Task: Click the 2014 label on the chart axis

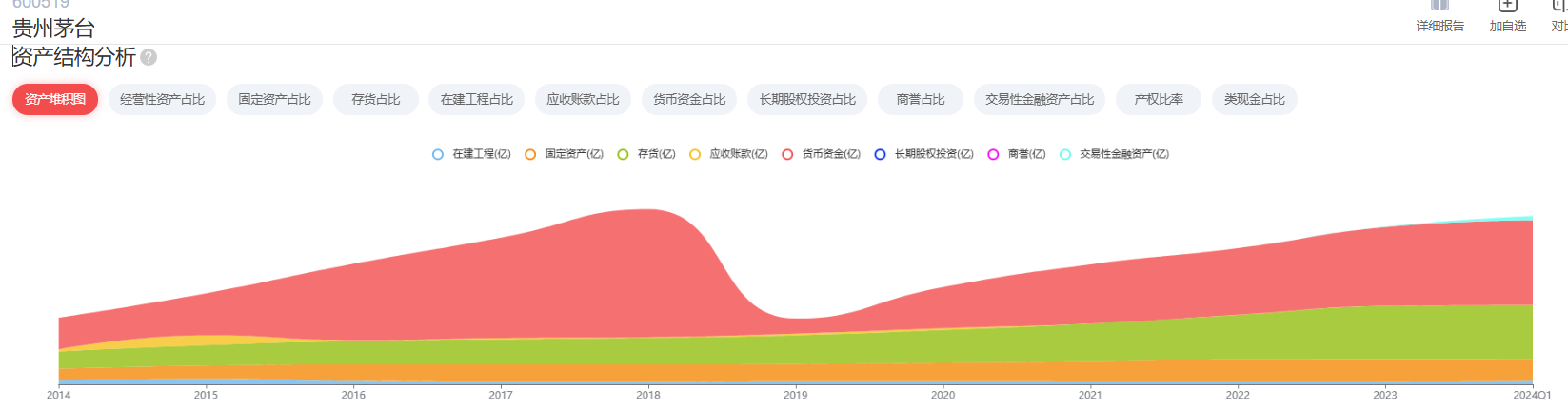Action: 59,395
